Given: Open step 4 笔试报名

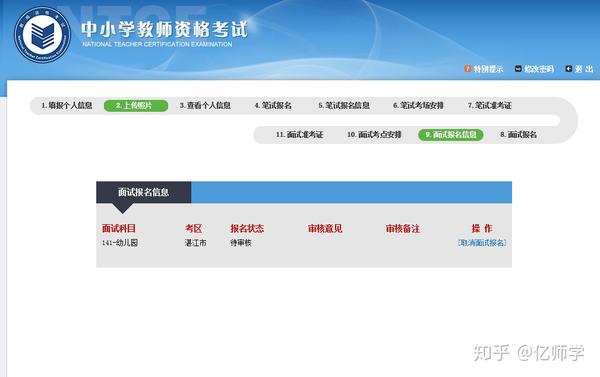Looking at the screenshot, I should click(273, 106).
